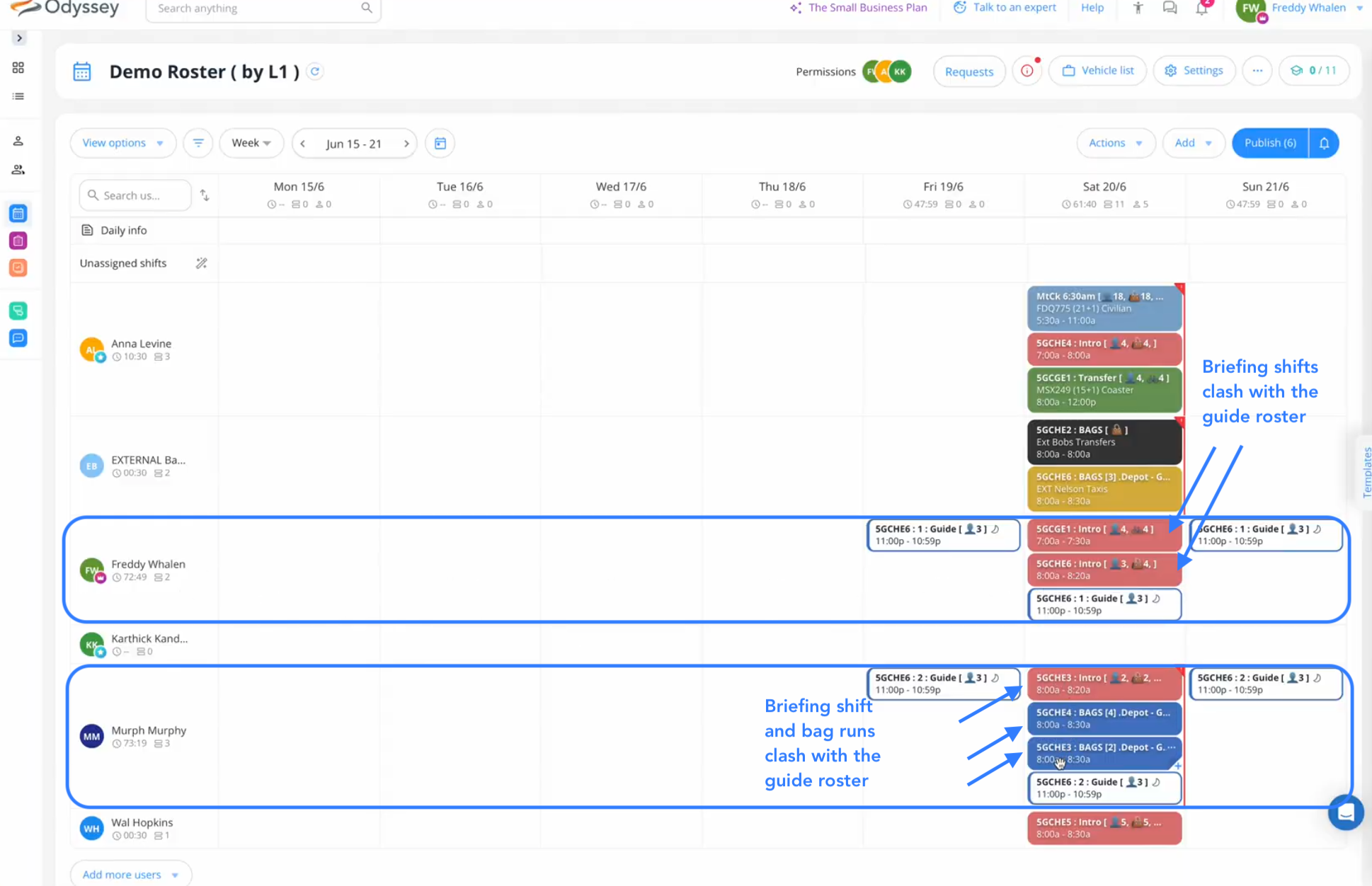Click the auto-assign wand in Unassigned shifts
Screen dimensions: 1372x886
tap(202, 263)
